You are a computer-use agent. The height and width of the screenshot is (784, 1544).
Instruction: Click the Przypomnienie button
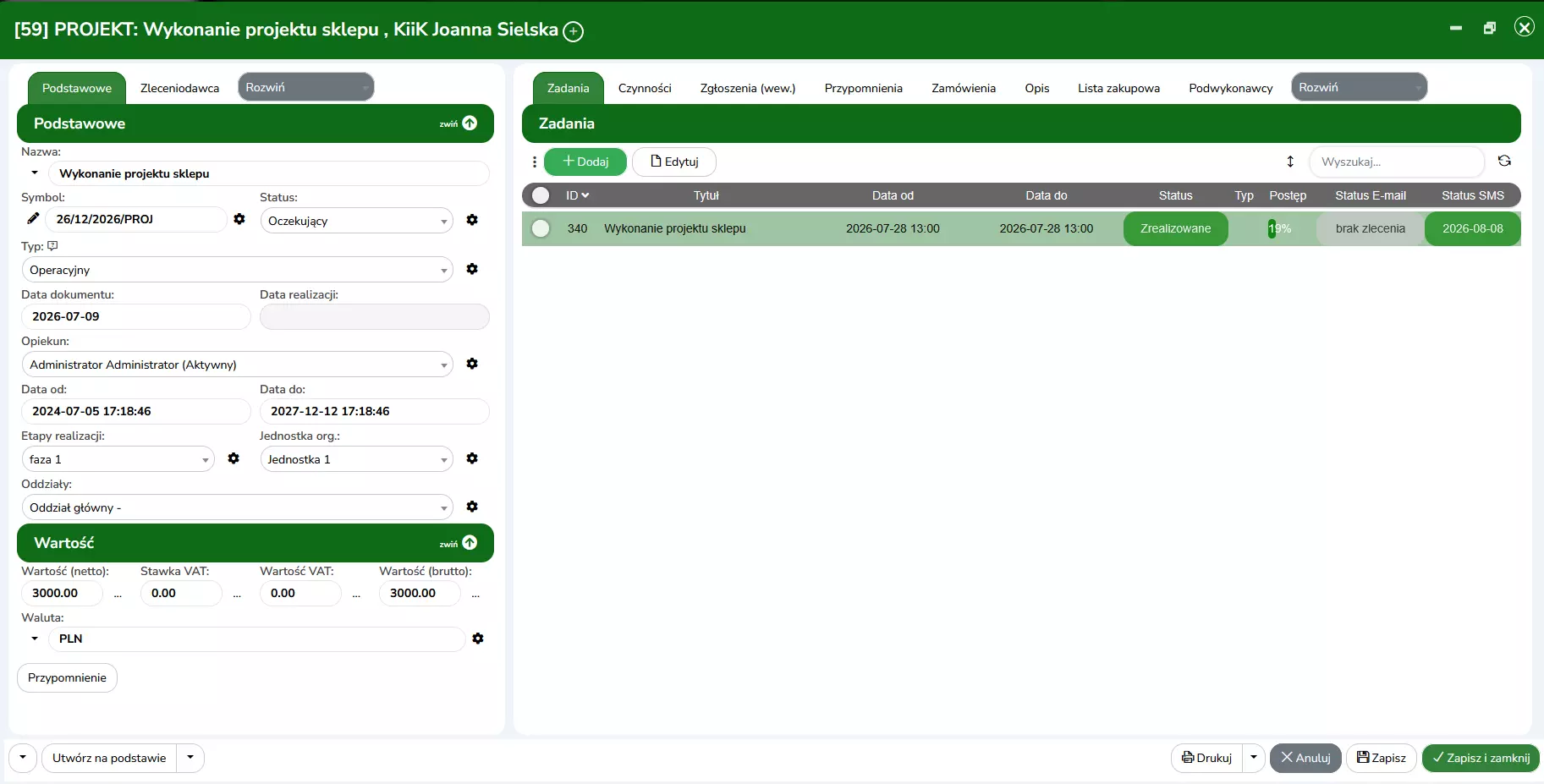[x=67, y=677]
